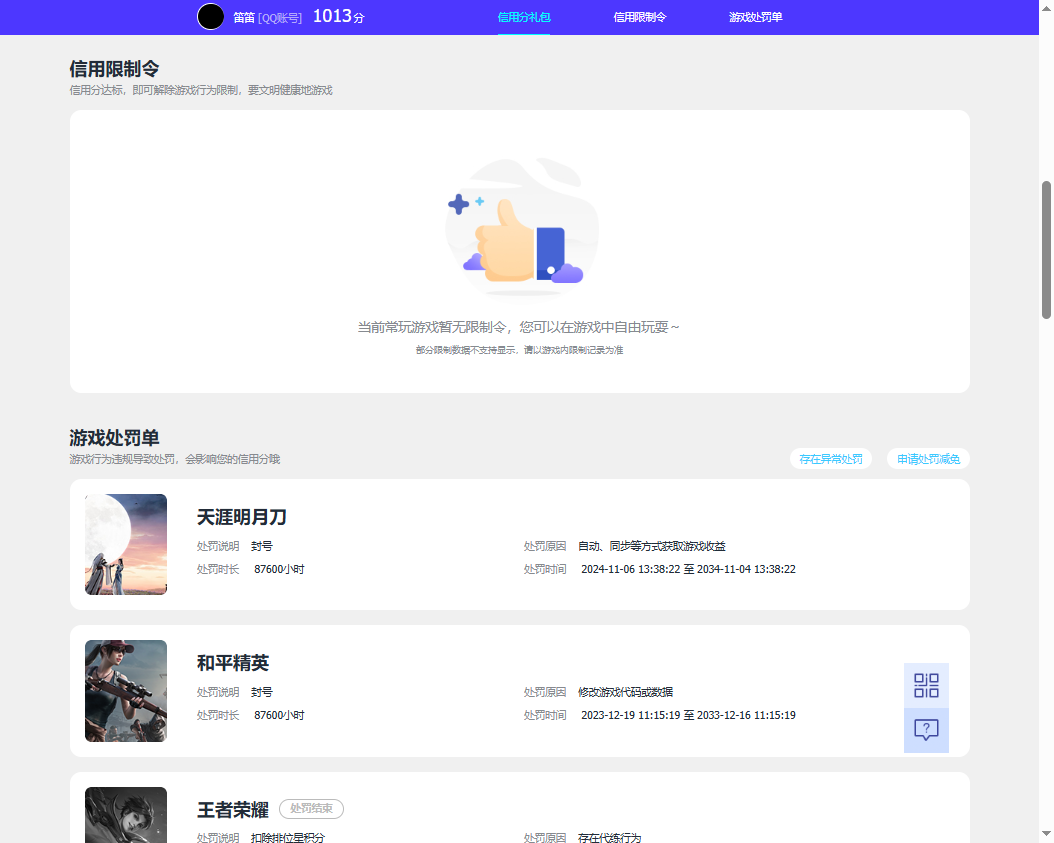Viewport: 1054px width, 843px height.
Task: Click the 2023-12-19 penalty time range
Action: tap(688, 715)
